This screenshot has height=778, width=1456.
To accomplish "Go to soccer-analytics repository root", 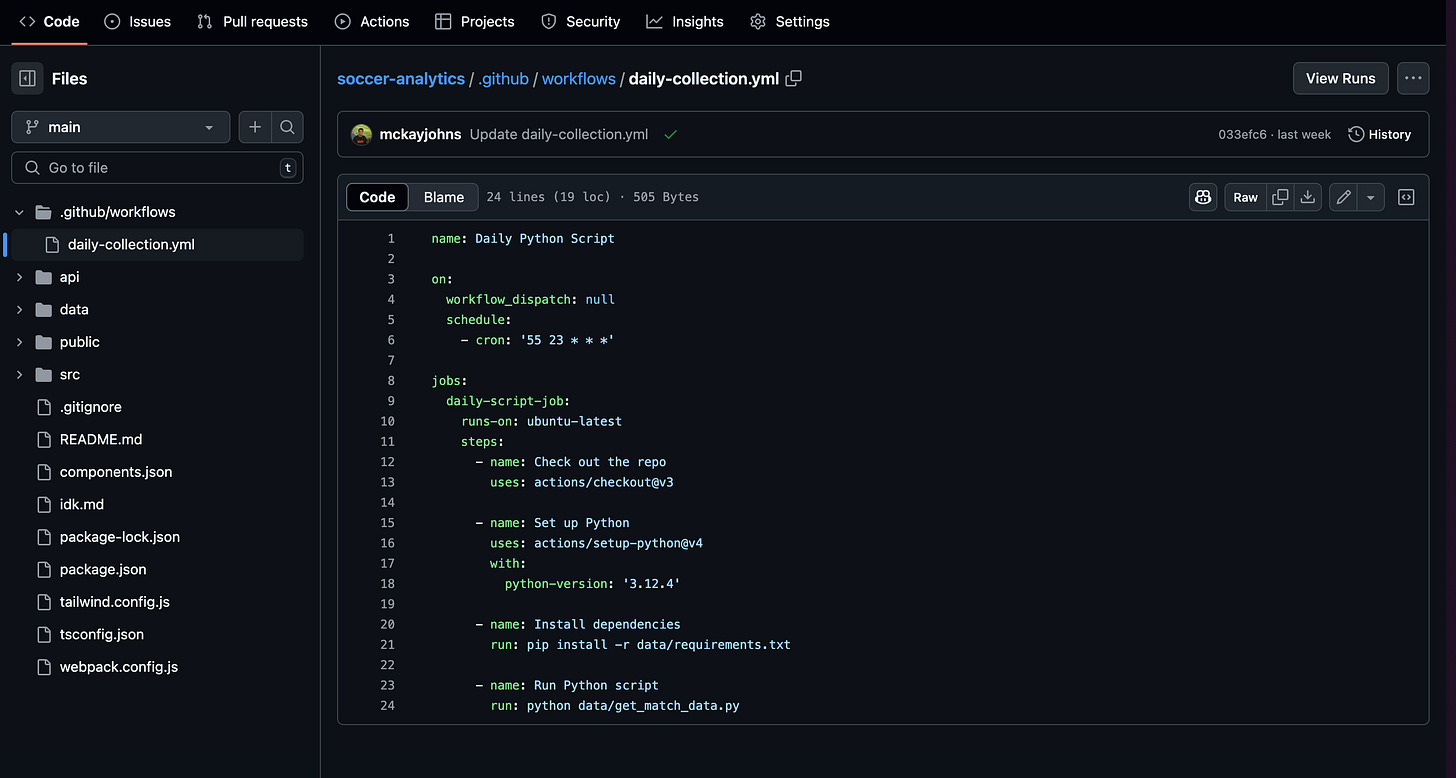I will coord(401,78).
